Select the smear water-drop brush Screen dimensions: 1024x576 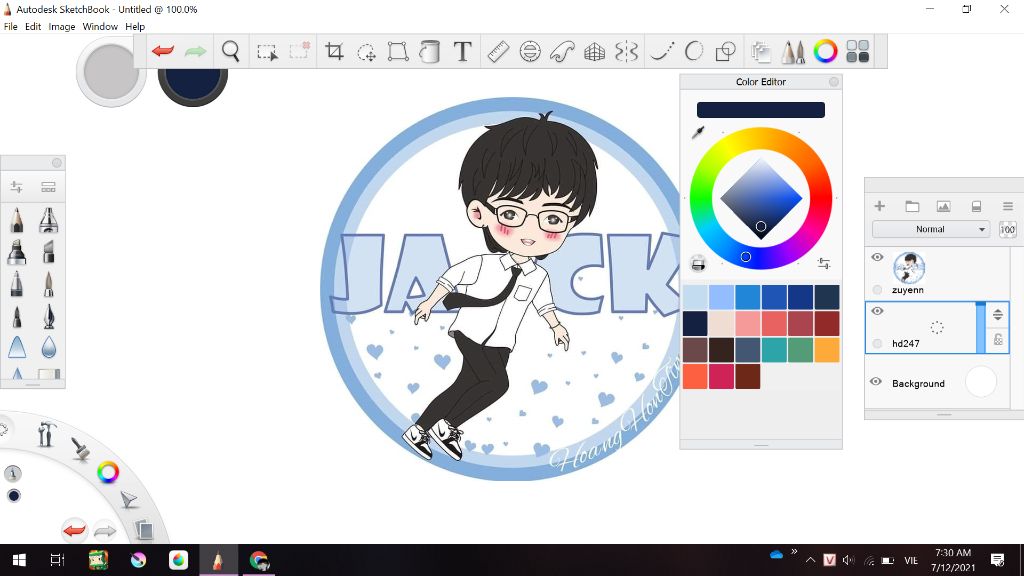(x=49, y=347)
